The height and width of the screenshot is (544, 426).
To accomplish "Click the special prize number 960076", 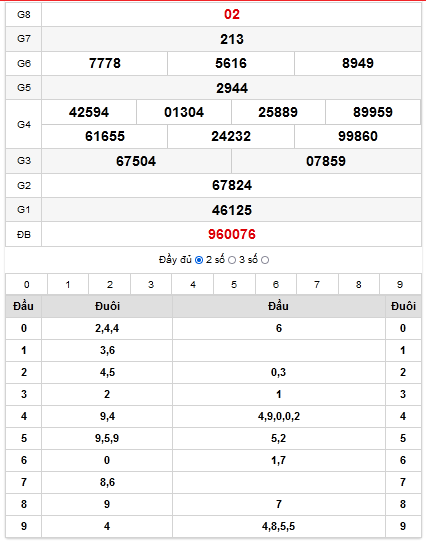I will [232, 234].
